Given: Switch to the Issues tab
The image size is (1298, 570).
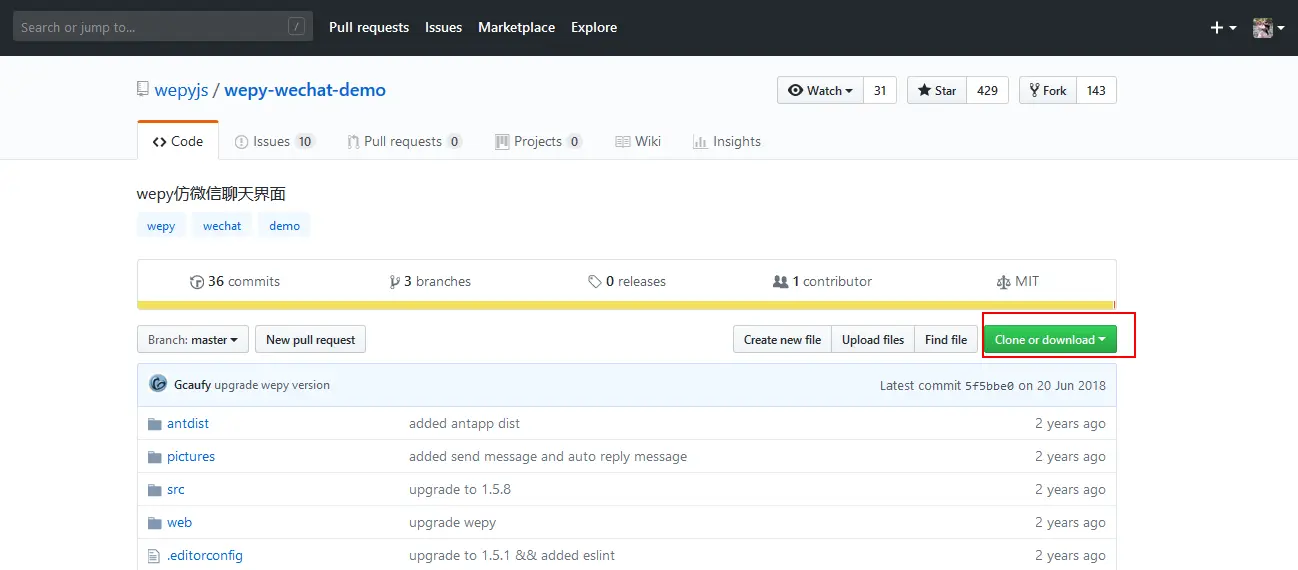Looking at the screenshot, I should point(275,141).
